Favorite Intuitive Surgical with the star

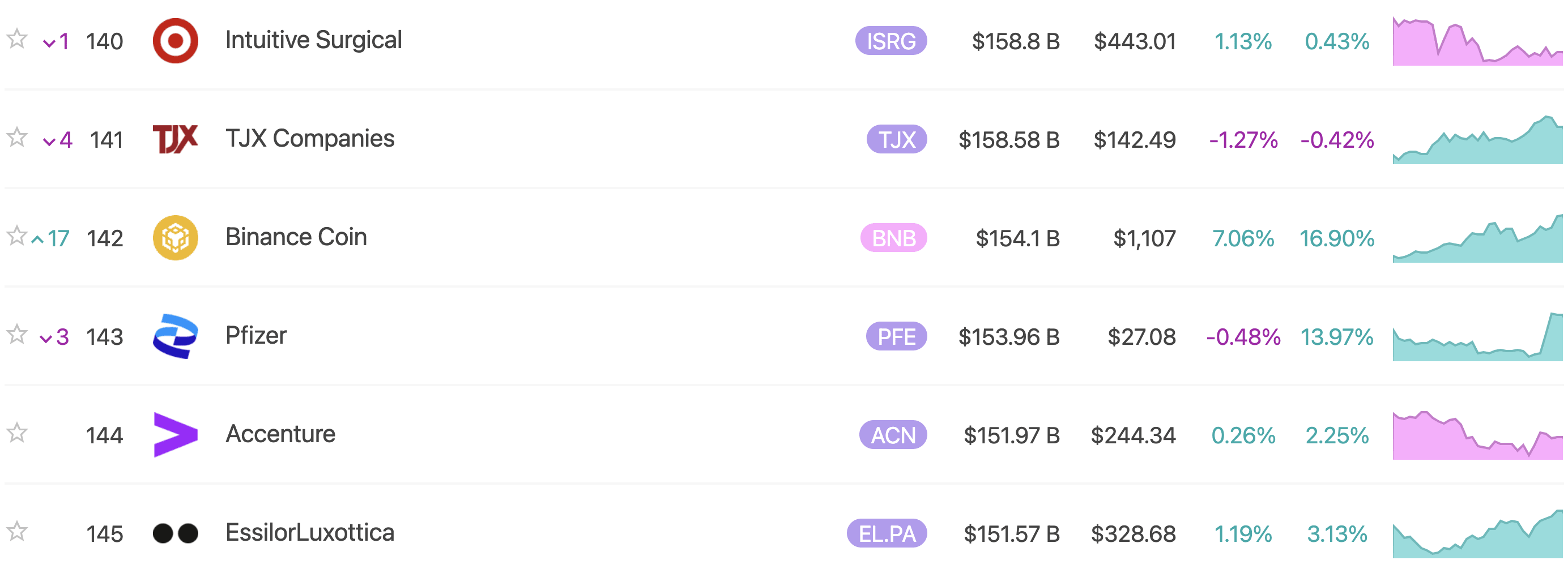tap(17, 40)
